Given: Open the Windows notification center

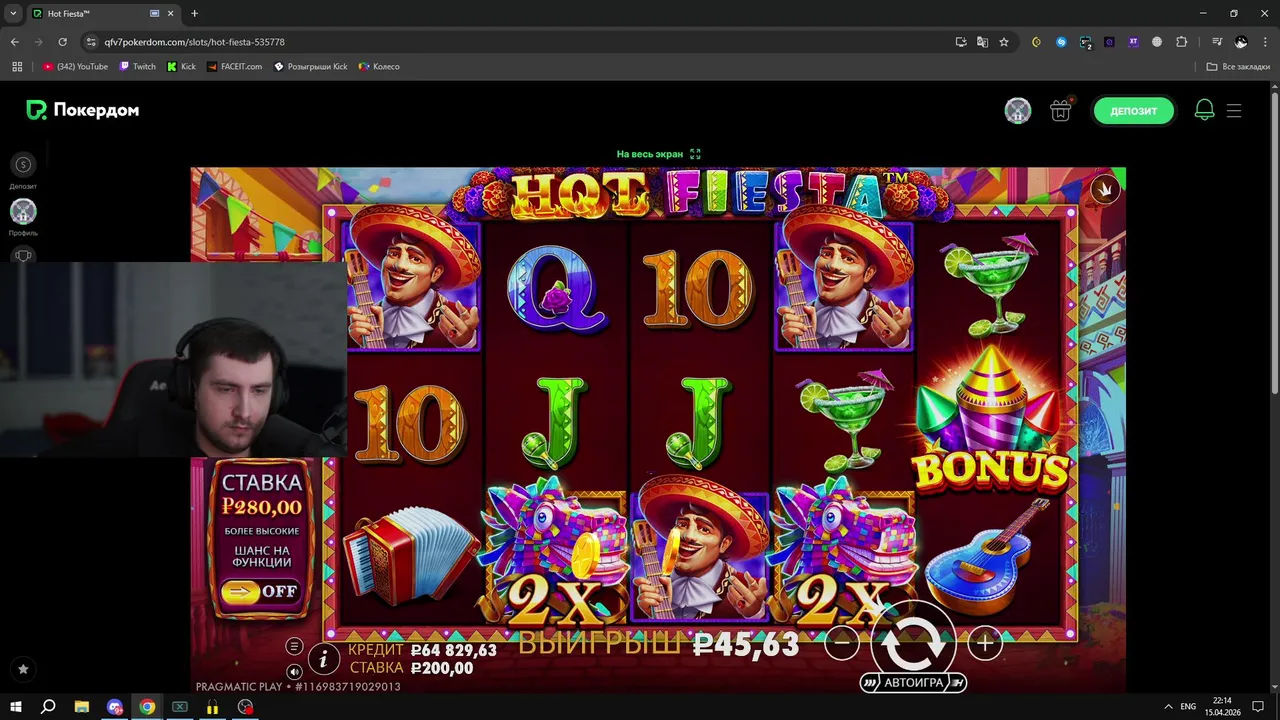Looking at the screenshot, I should pyautogui.click(x=1259, y=706).
